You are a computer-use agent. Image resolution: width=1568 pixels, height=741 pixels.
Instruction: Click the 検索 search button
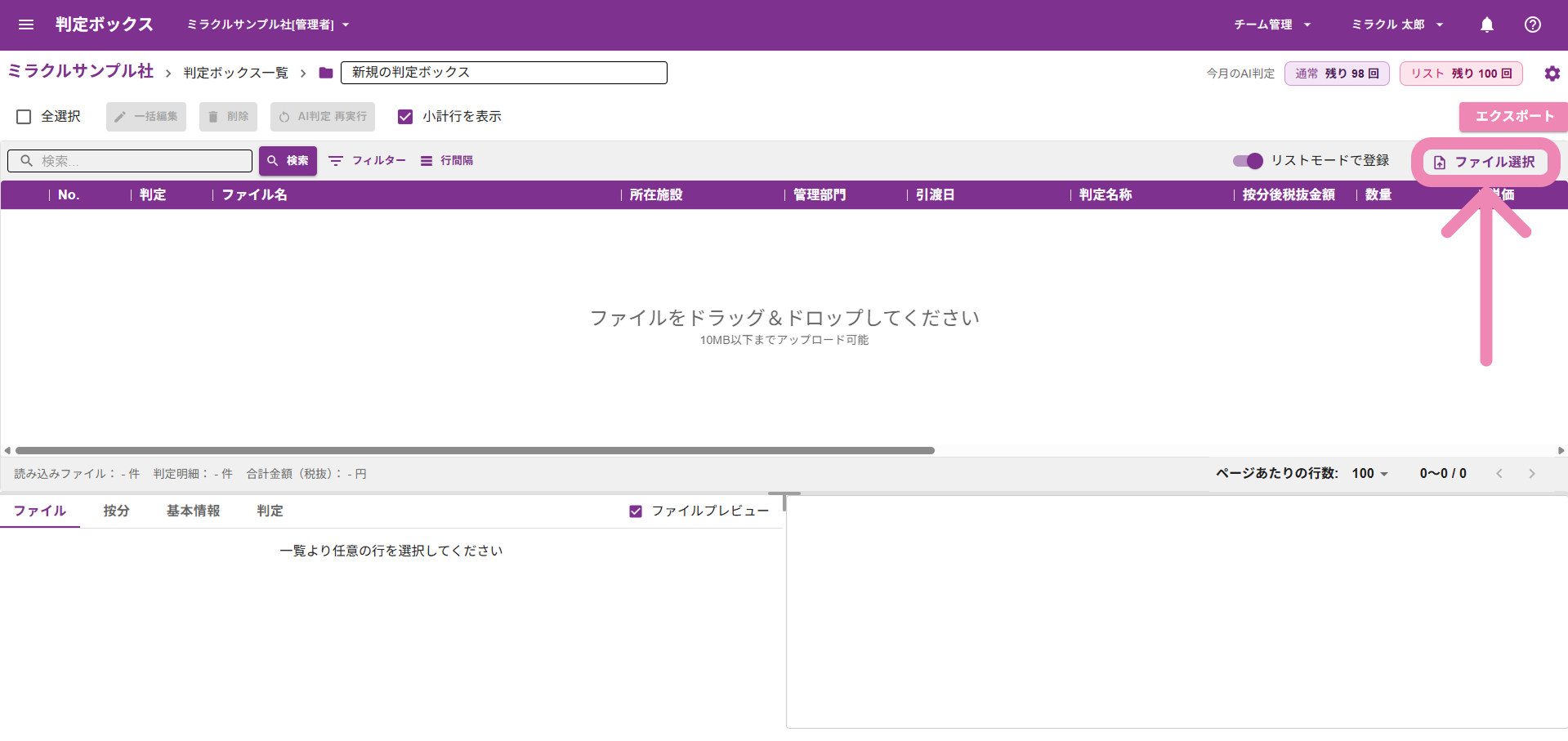(x=288, y=161)
